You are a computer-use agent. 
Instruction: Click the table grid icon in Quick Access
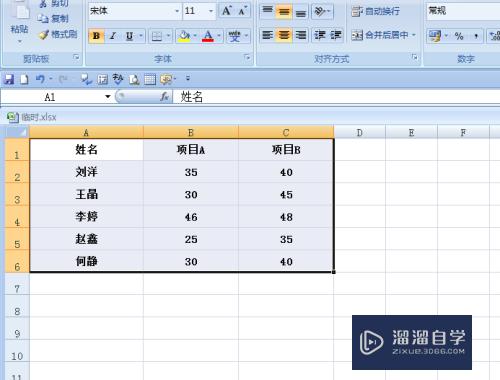point(150,79)
